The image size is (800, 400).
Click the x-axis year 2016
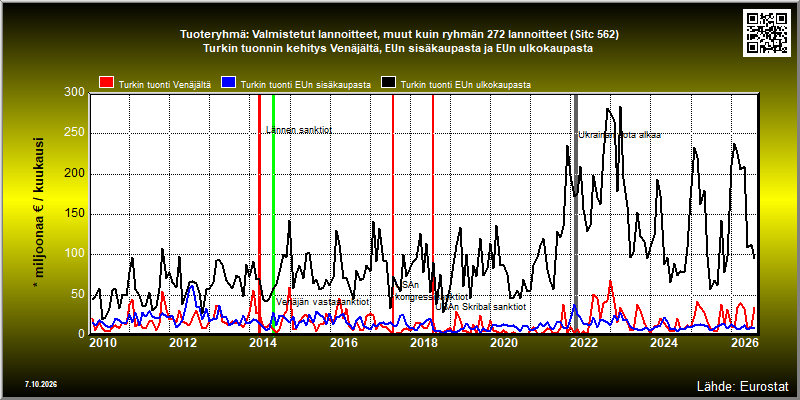coord(343,342)
